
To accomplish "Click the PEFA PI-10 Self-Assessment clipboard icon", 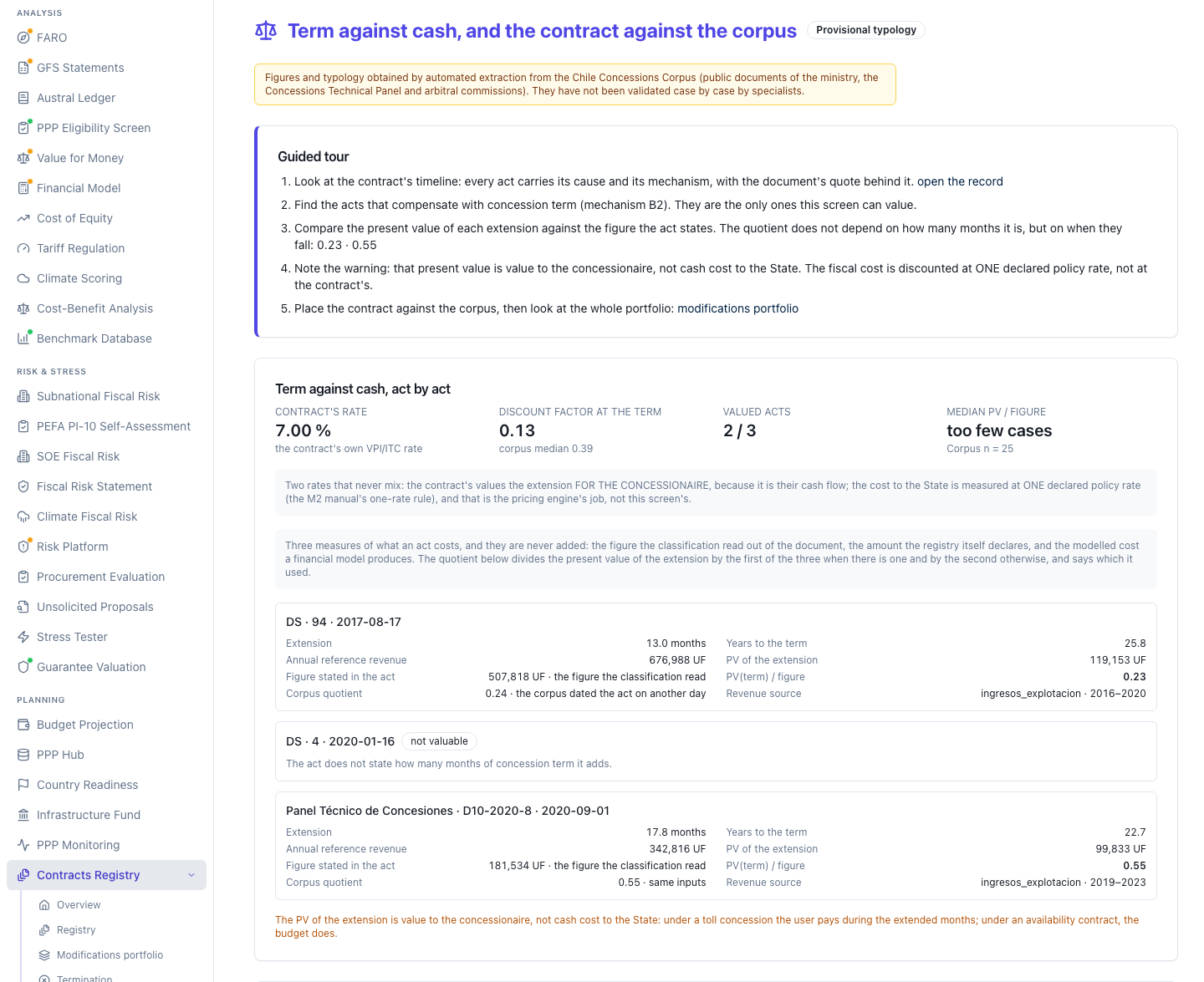I will click(x=23, y=426).
